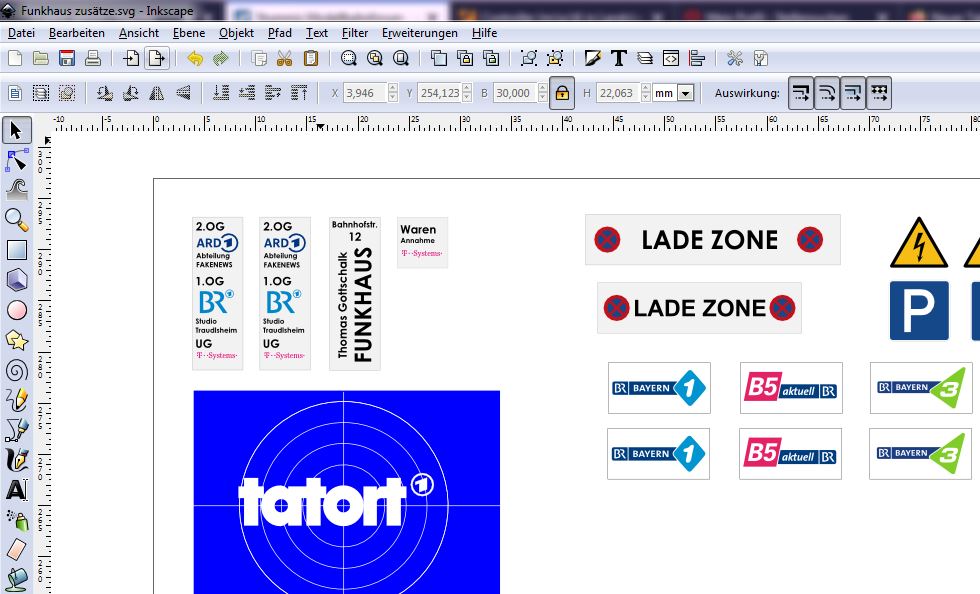The width and height of the screenshot is (980, 594).
Task: Open the XML editor
Action: tap(671, 59)
